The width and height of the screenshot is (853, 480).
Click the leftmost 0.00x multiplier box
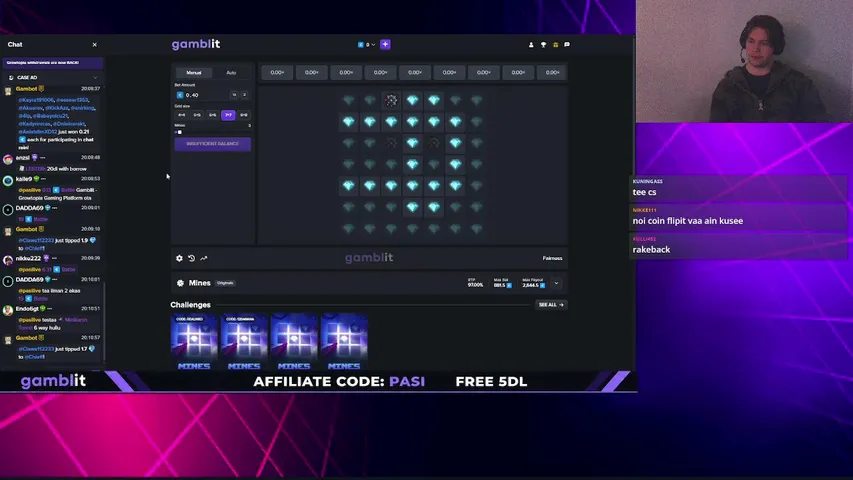(x=277, y=72)
